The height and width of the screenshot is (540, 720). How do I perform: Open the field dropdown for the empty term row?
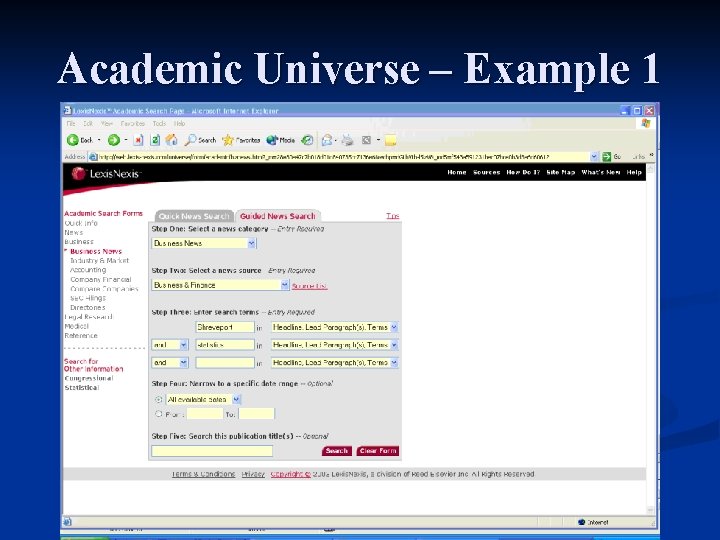click(394, 363)
